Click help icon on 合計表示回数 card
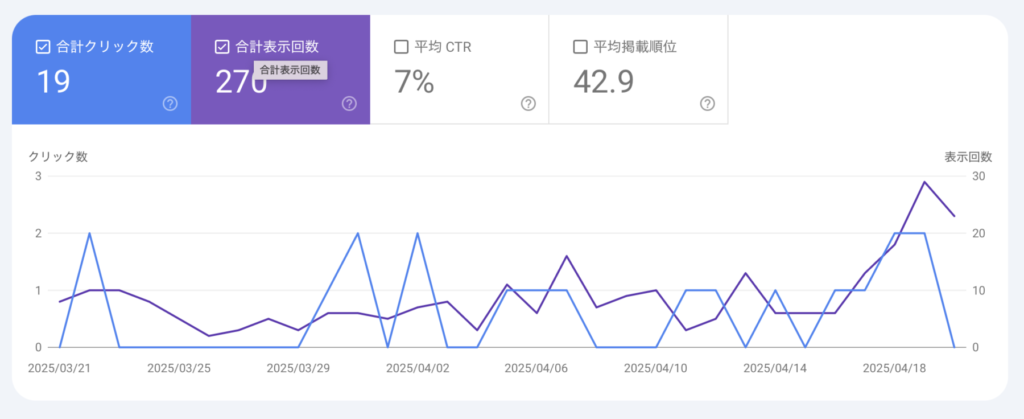Viewport: 1024px width, 419px height. click(349, 104)
